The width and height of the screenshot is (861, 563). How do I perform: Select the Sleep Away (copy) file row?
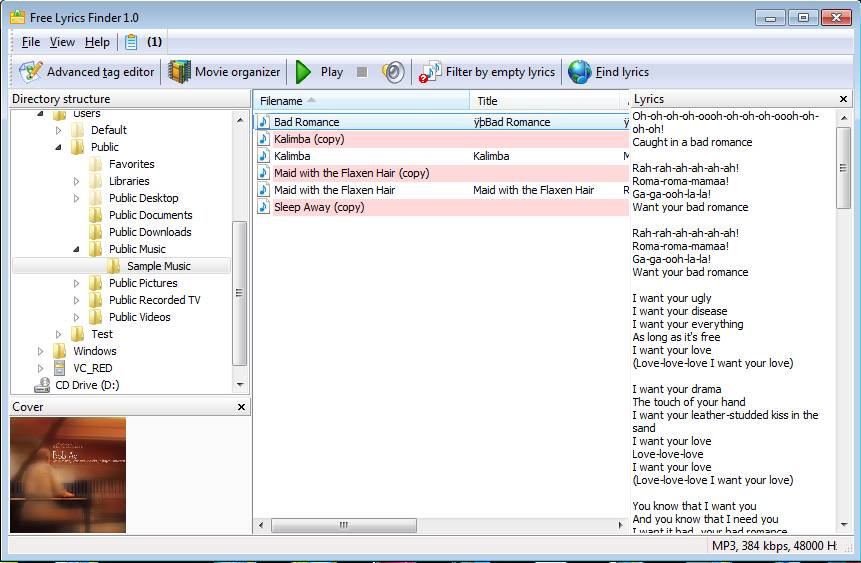[x=319, y=207]
